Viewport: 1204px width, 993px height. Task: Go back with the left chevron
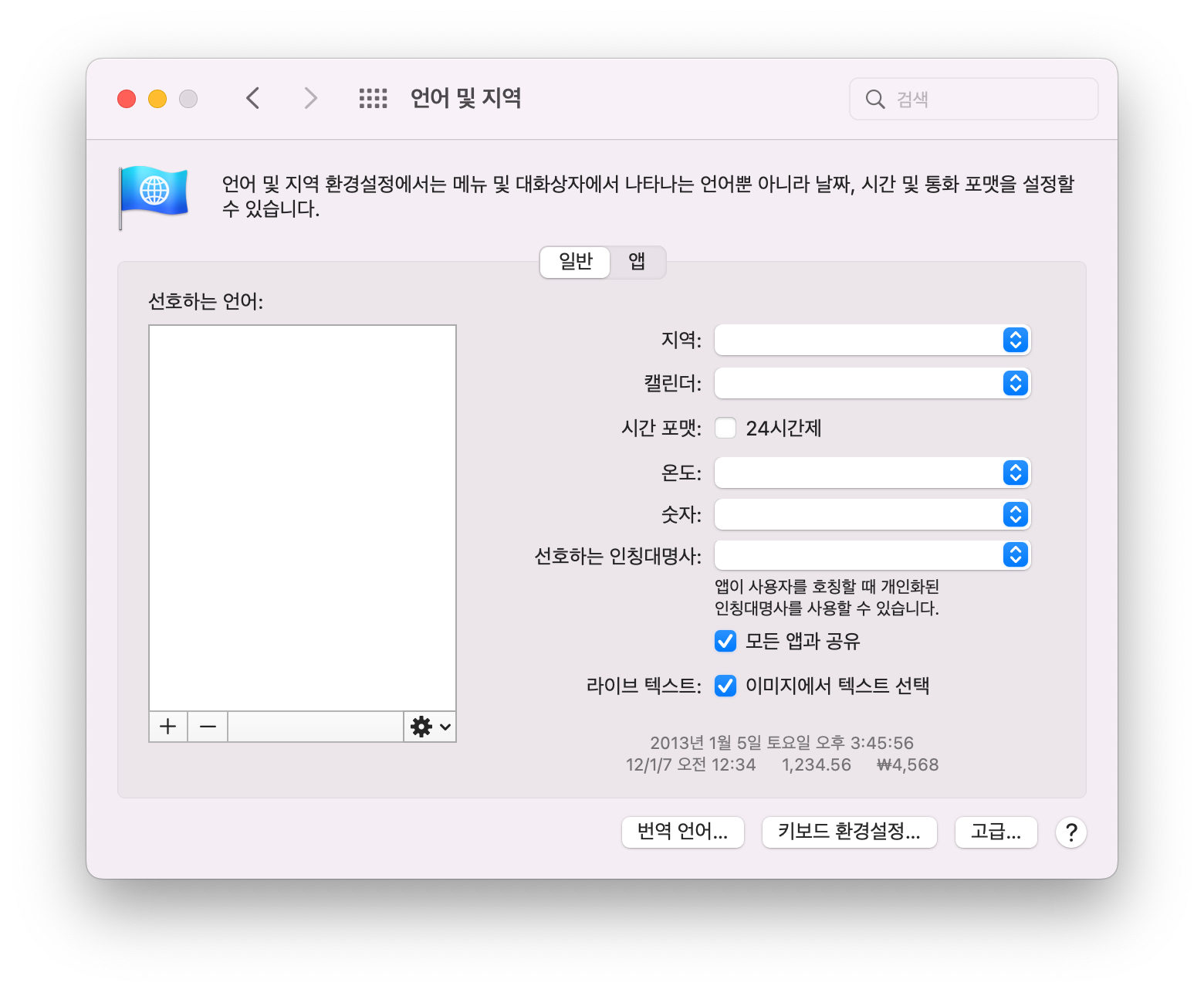[x=252, y=98]
